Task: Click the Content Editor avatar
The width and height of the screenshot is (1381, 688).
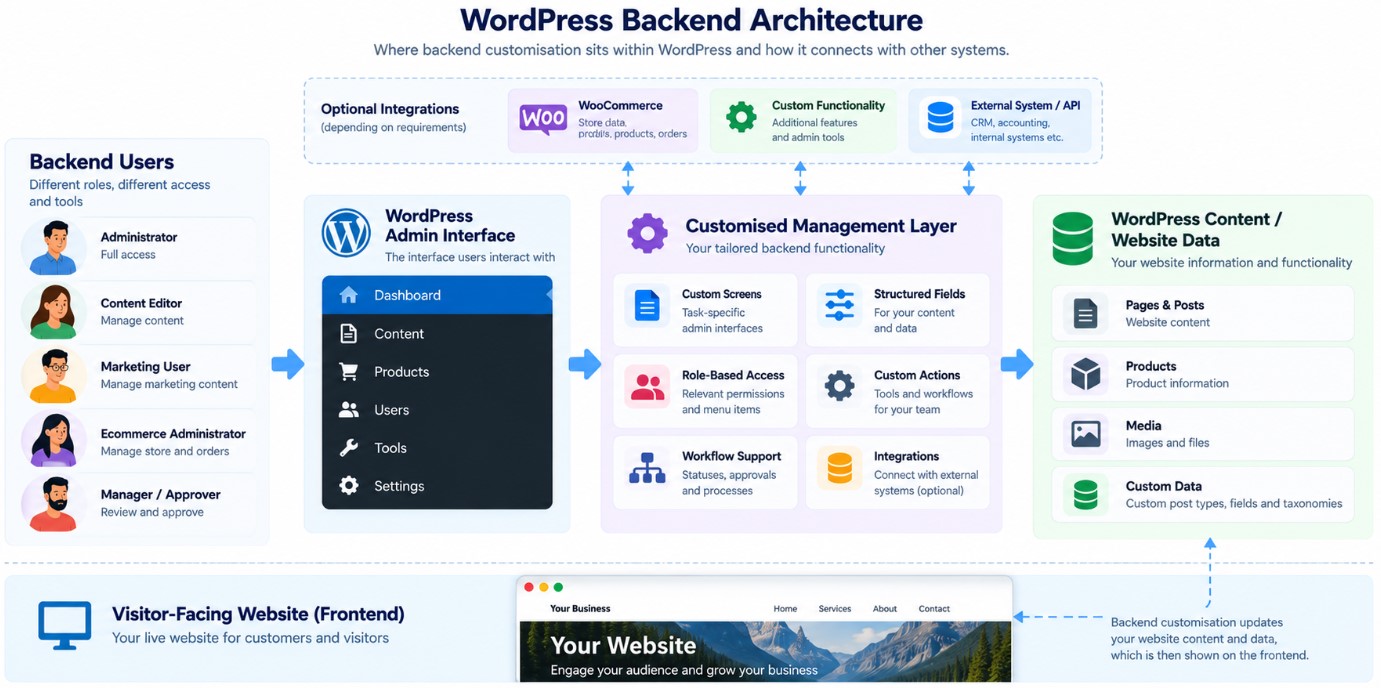Action: [x=53, y=311]
